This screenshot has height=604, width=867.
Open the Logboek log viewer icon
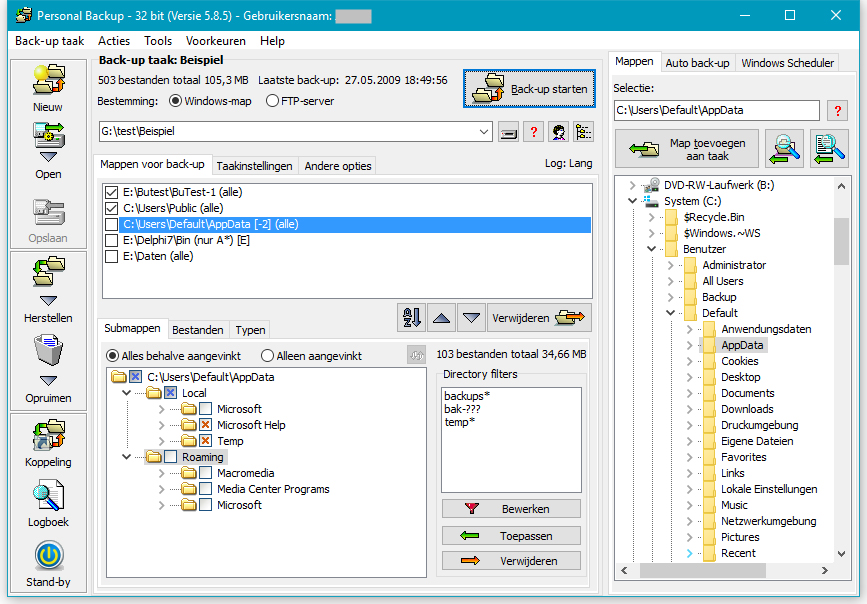click(x=48, y=496)
